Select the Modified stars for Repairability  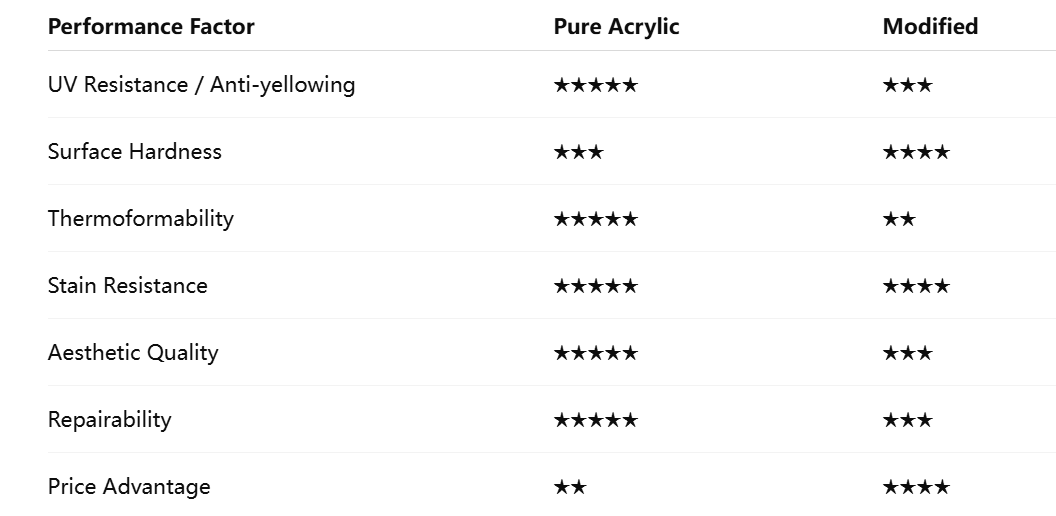coord(907,420)
